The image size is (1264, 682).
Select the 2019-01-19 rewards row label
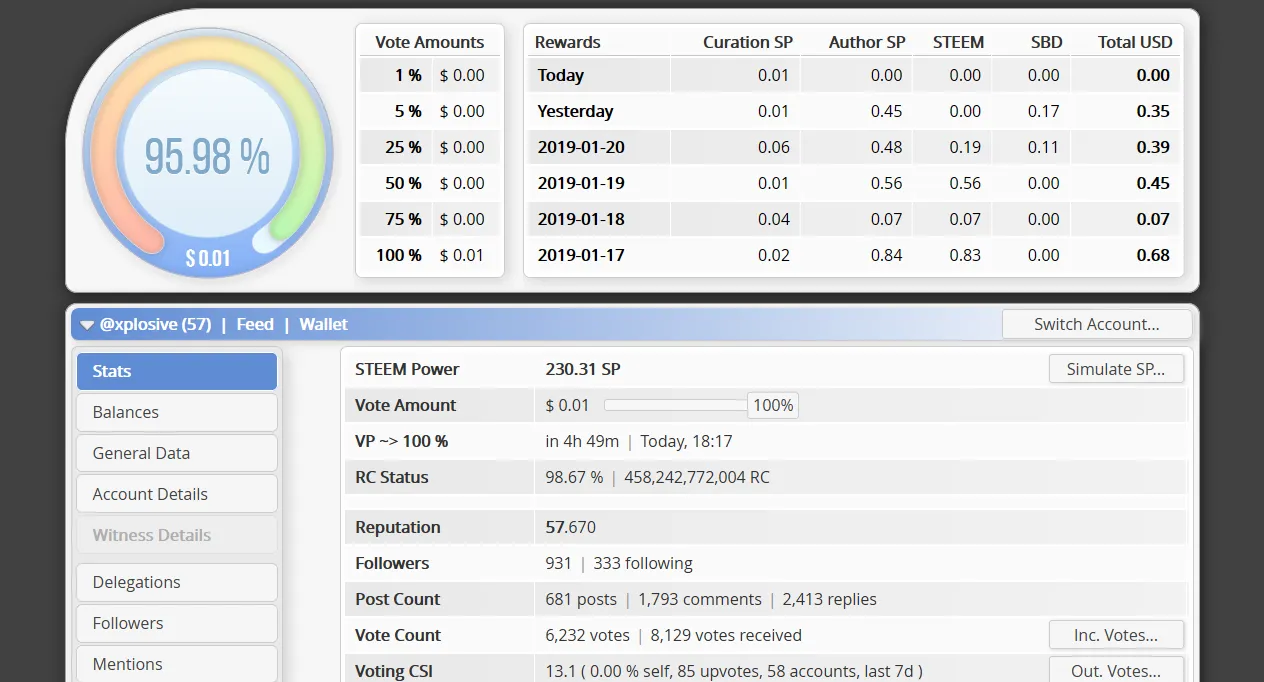[581, 183]
